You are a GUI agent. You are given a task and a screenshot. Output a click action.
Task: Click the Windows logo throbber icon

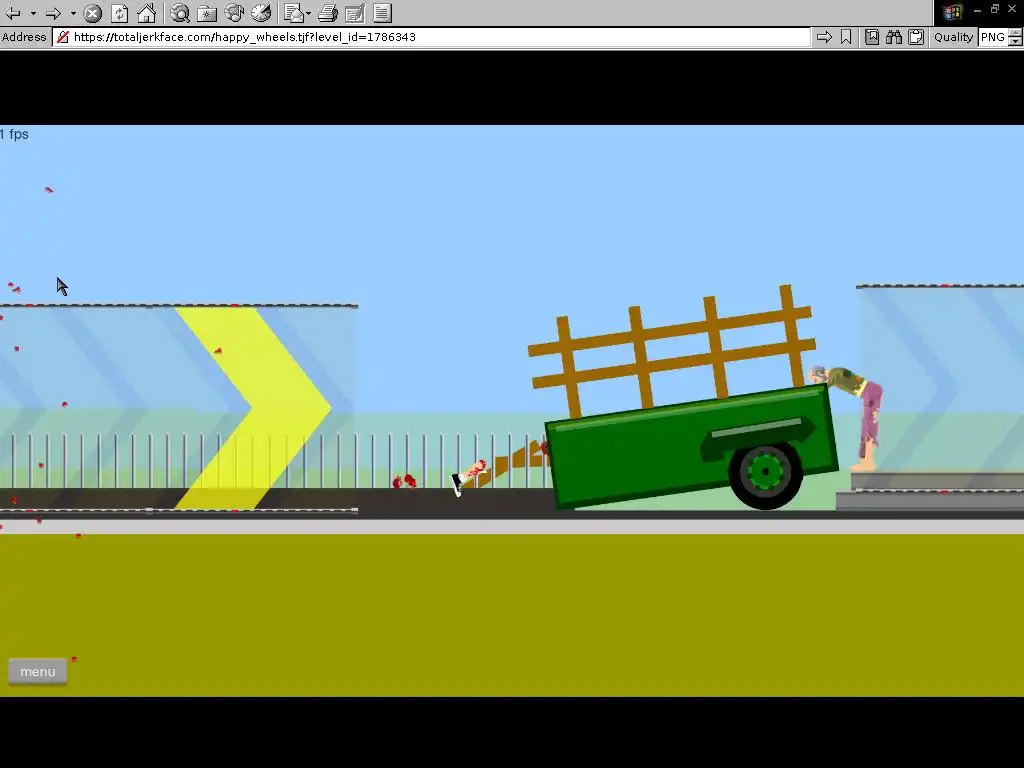click(952, 12)
